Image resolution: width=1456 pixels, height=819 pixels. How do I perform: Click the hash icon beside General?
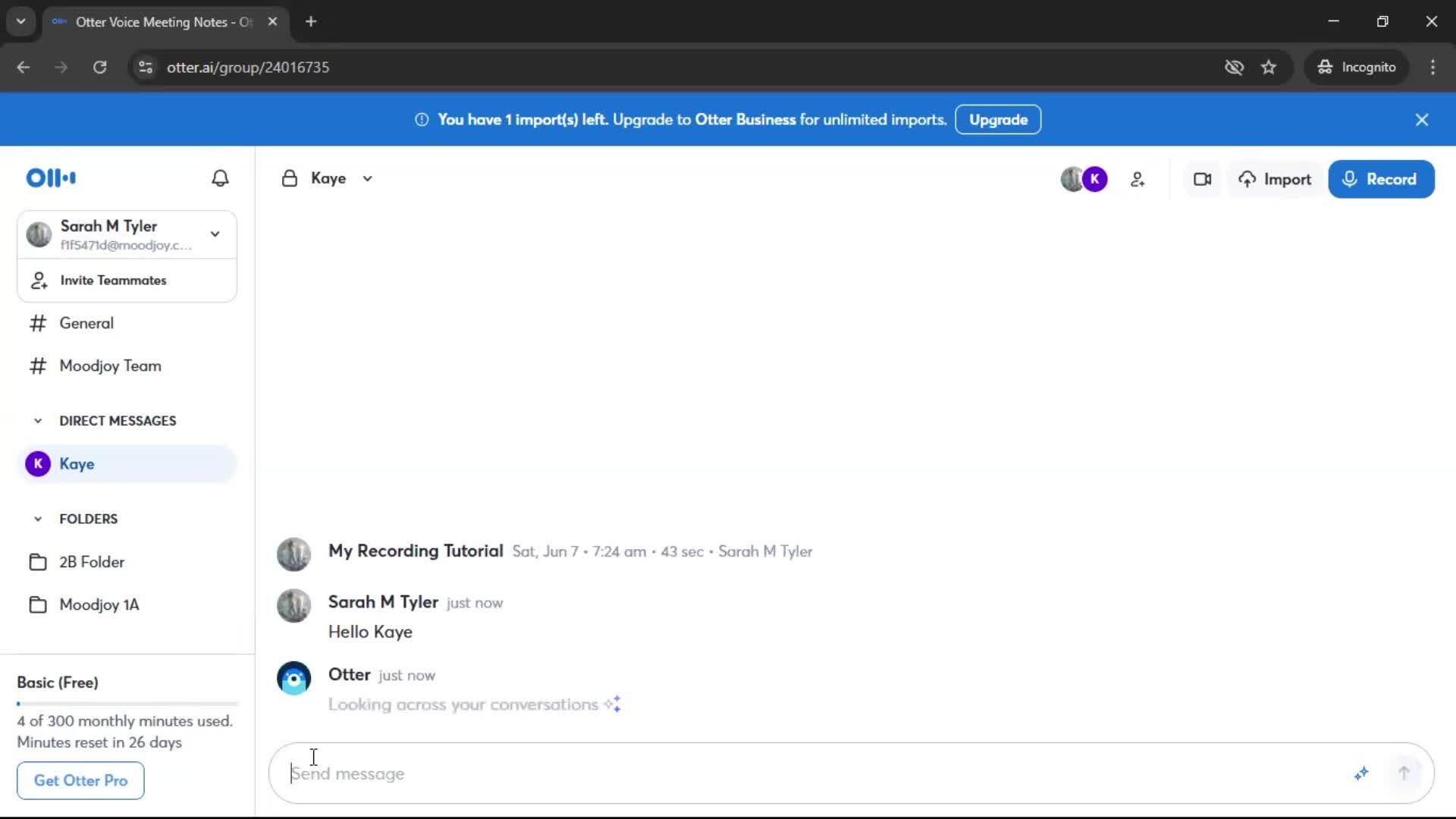38,324
